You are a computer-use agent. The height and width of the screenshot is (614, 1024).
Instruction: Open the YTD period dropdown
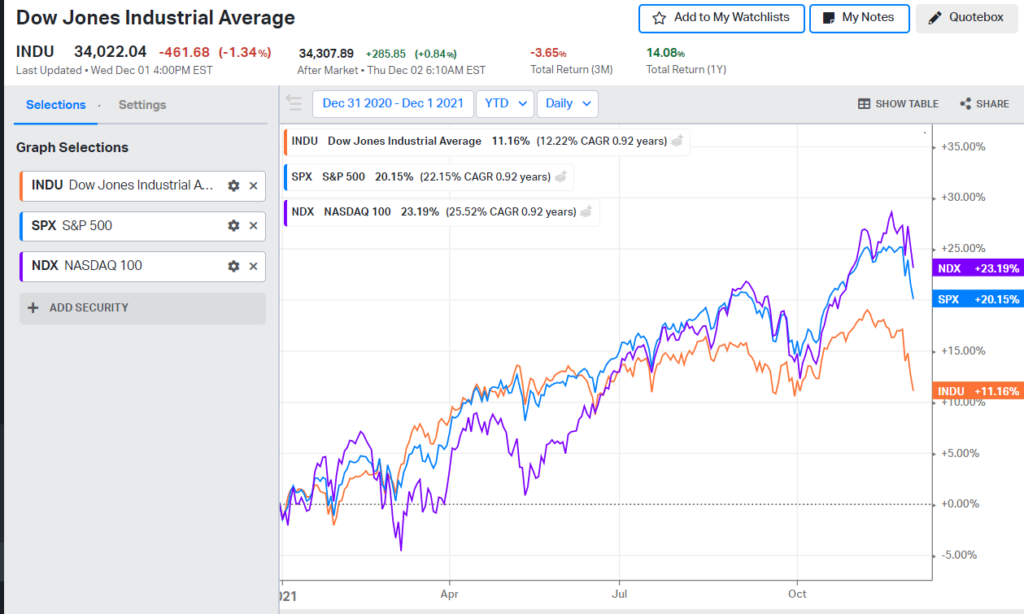pos(504,103)
